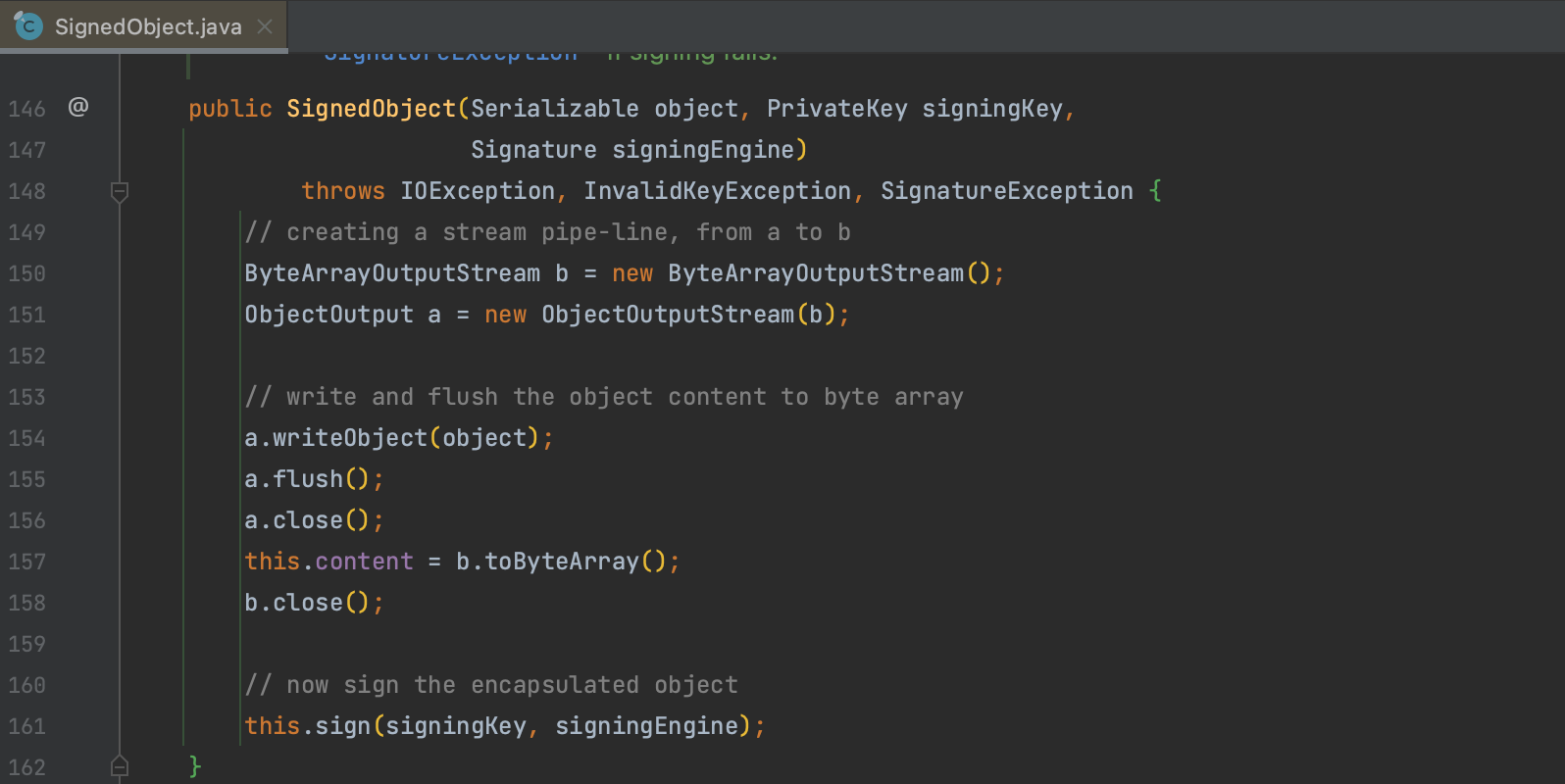Click 'IOException' on line 148
The image size is (1565, 784).
click(478, 191)
